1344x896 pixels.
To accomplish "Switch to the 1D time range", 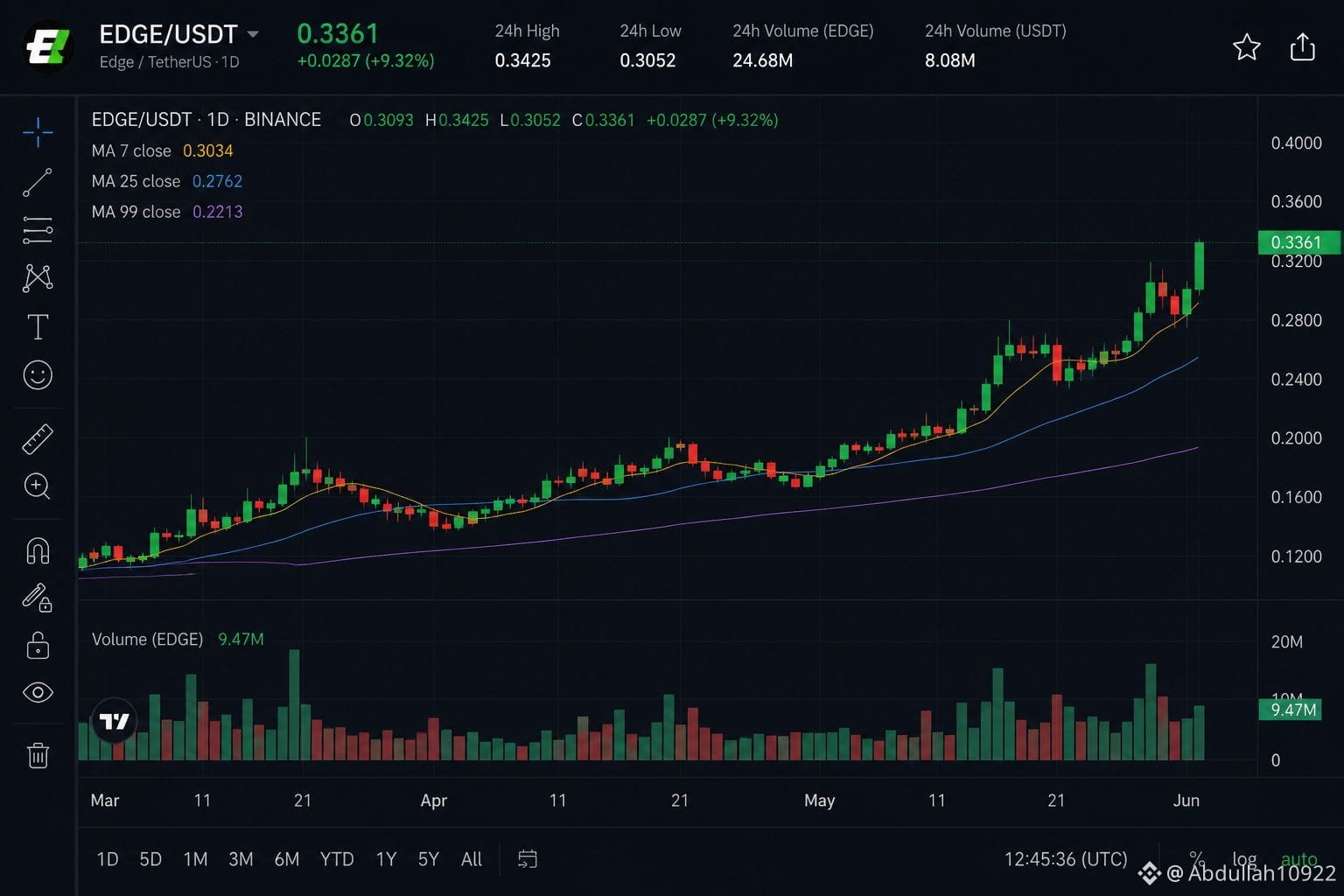I will click(107, 859).
